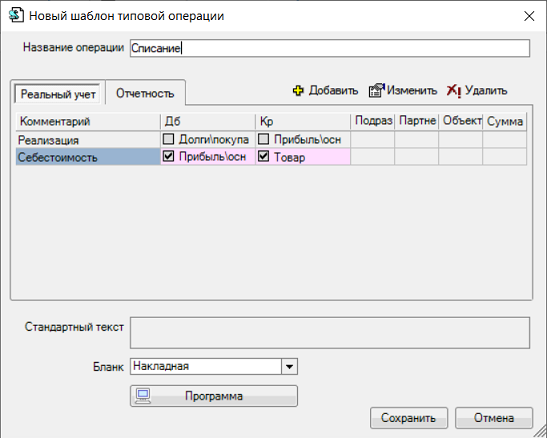Click the Изменить edit icon

pos(376,91)
